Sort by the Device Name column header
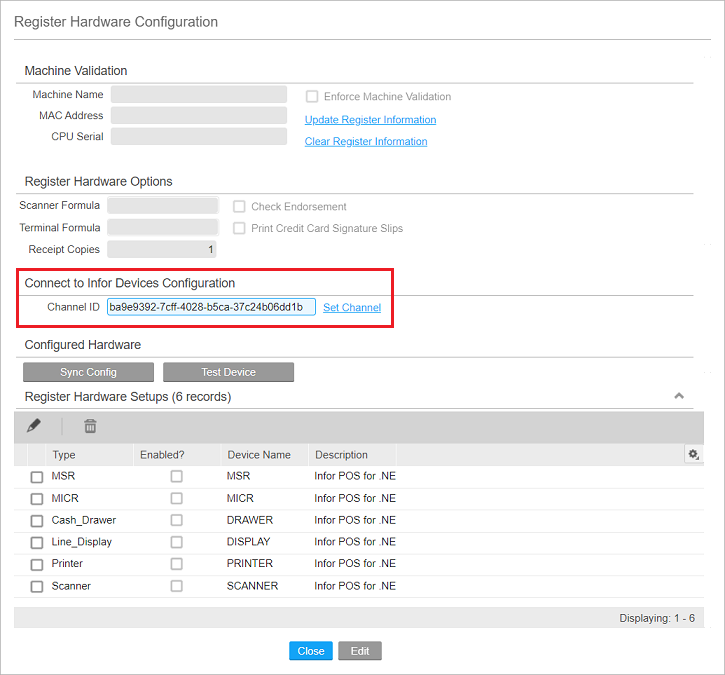 (259, 455)
